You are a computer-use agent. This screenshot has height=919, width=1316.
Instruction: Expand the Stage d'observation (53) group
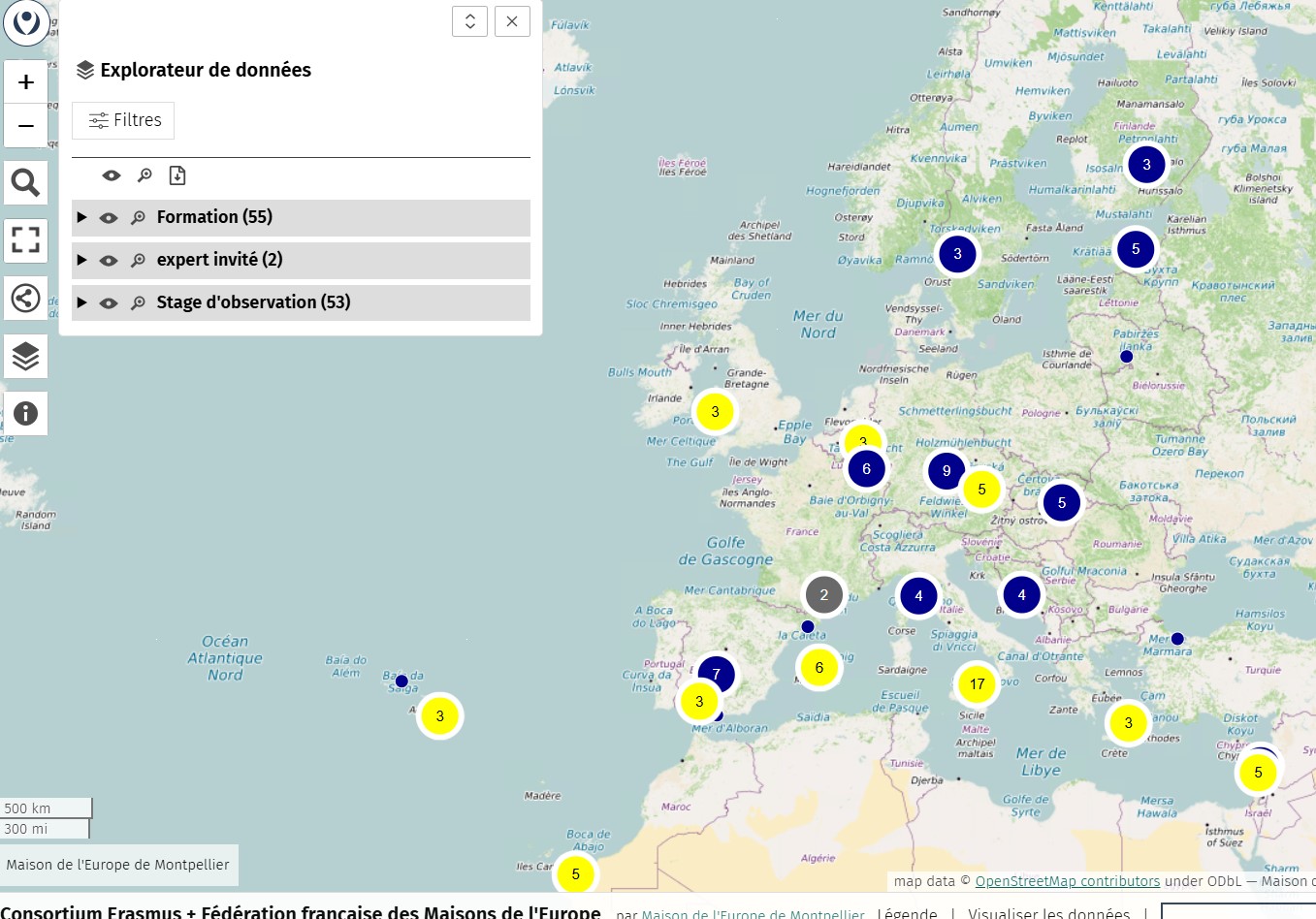82,302
